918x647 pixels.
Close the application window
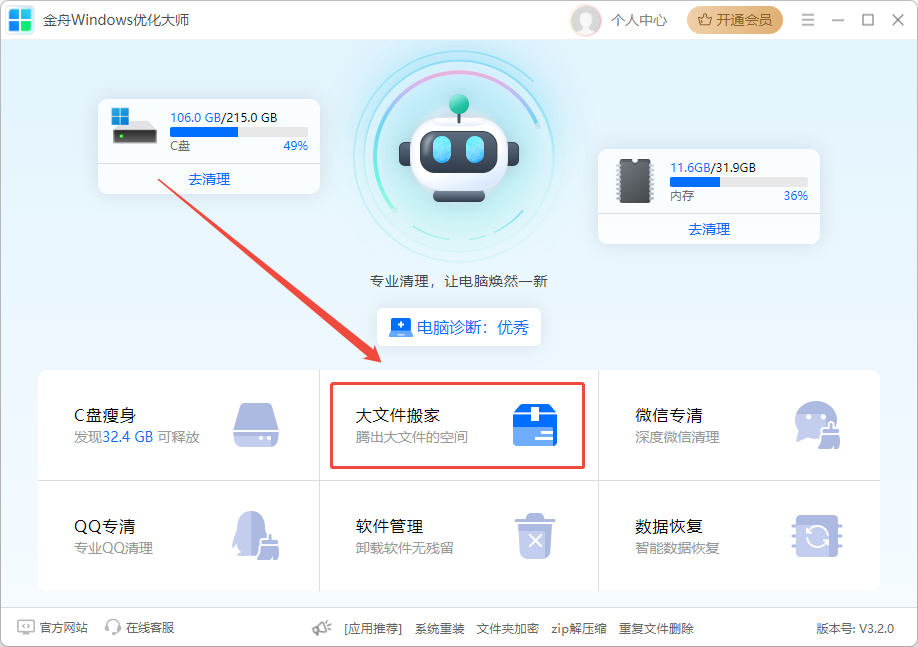898,20
